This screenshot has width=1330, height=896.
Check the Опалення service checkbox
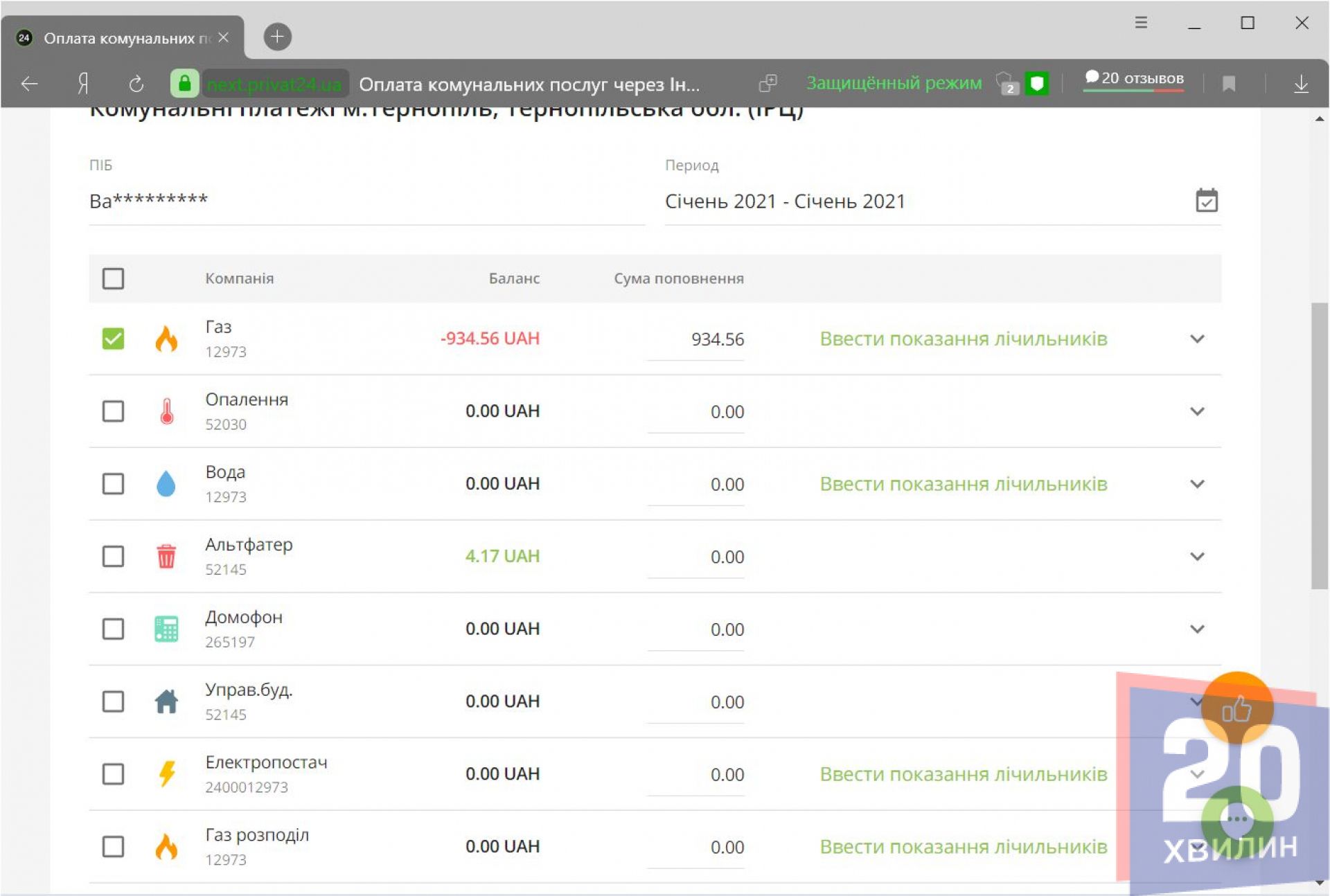tap(113, 411)
